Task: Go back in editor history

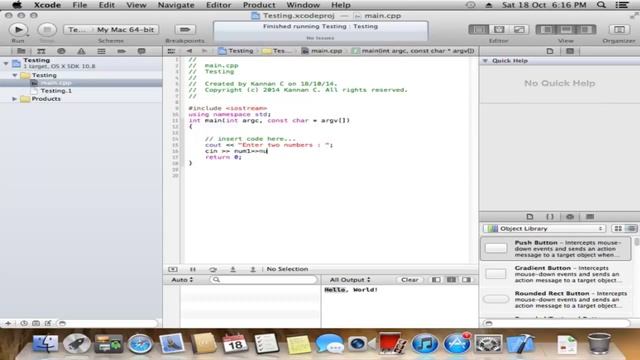Action: tap(189, 51)
